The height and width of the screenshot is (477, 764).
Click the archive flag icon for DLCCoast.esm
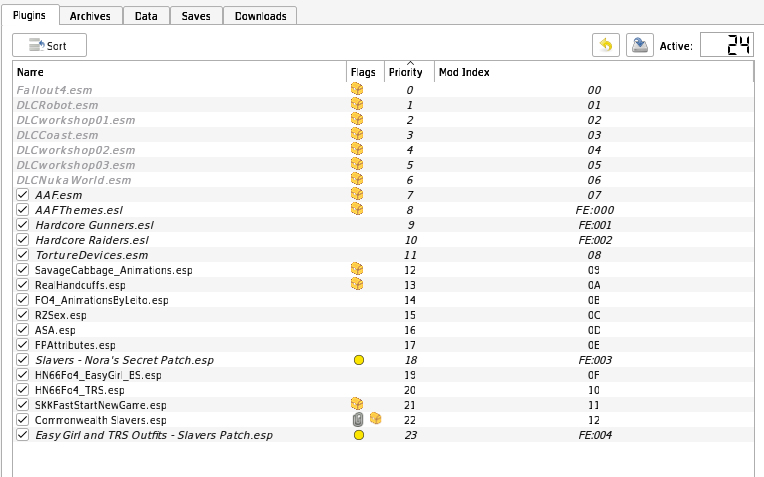tap(357, 134)
